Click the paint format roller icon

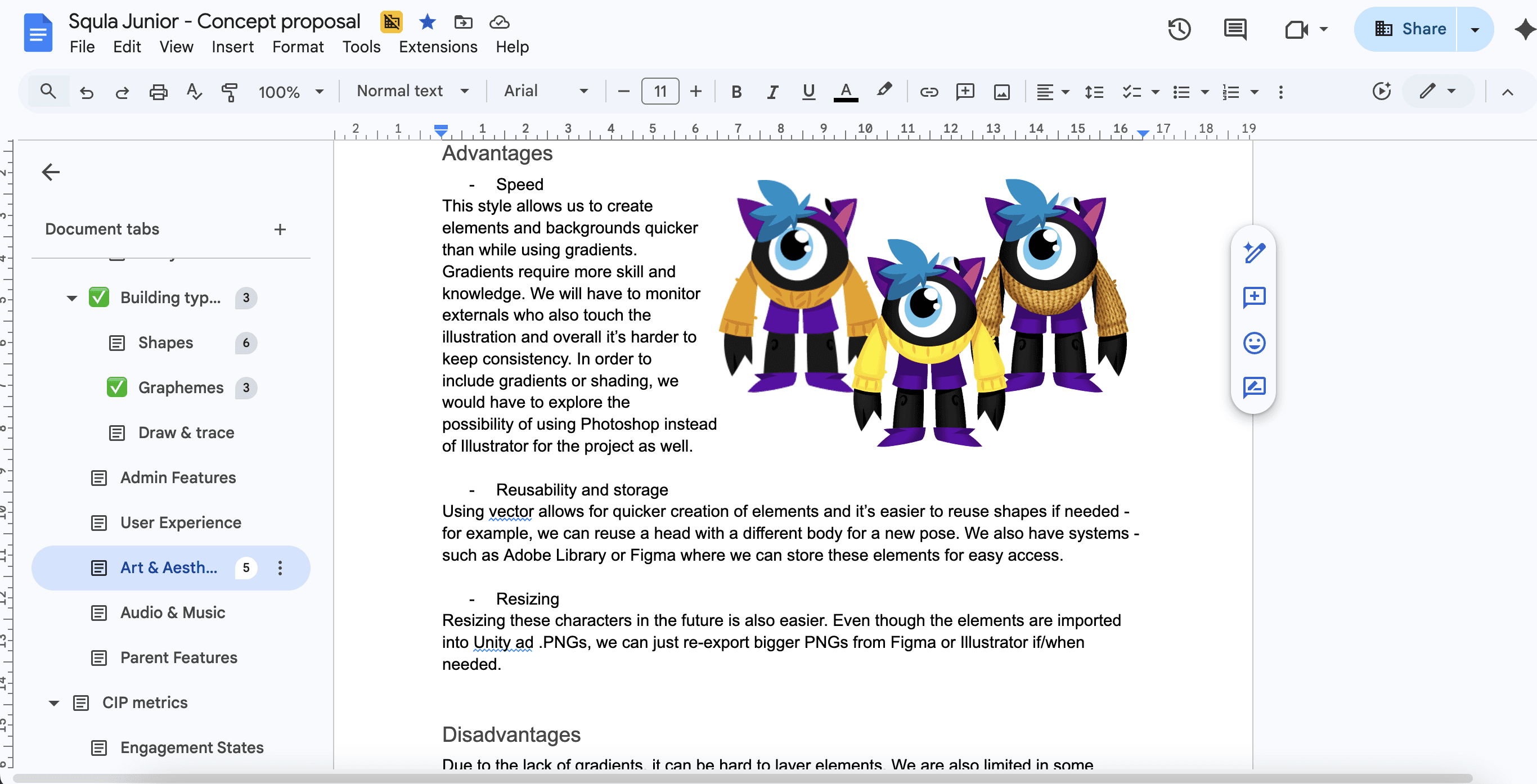coord(229,92)
